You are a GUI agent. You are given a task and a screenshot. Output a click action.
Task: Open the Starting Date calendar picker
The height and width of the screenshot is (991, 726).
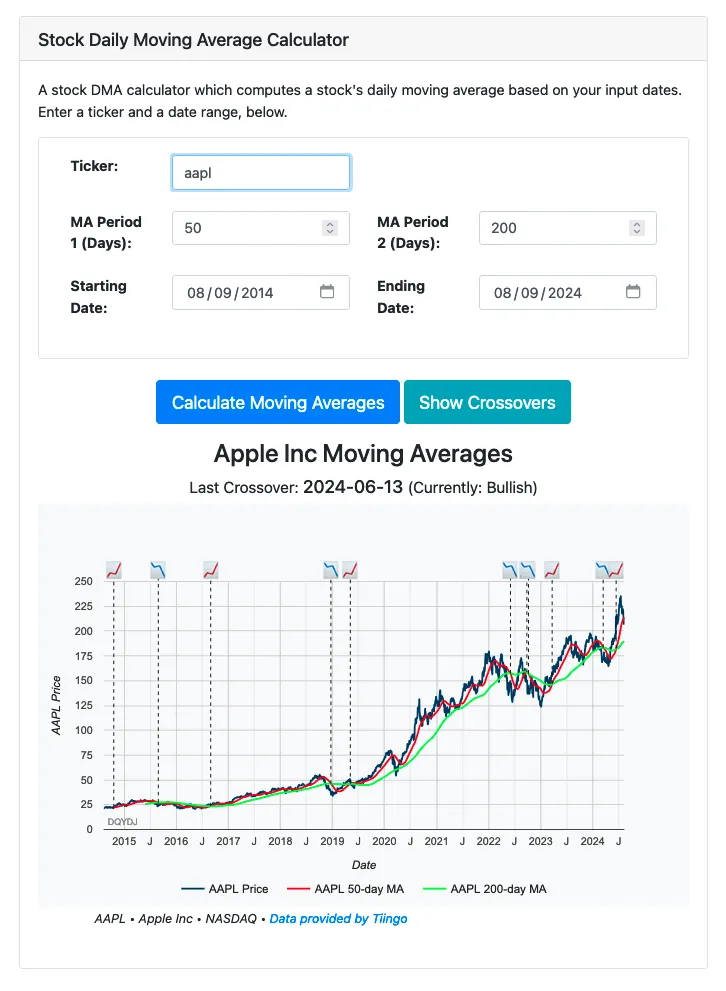click(326, 292)
